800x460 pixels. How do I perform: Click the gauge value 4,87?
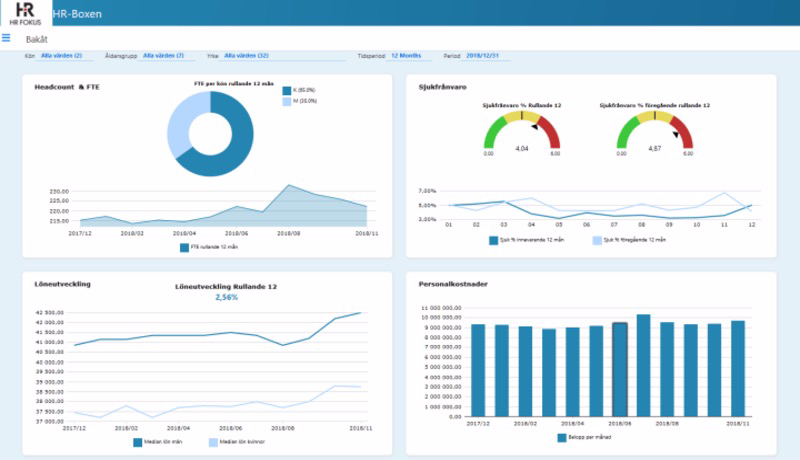pos(655,149)
